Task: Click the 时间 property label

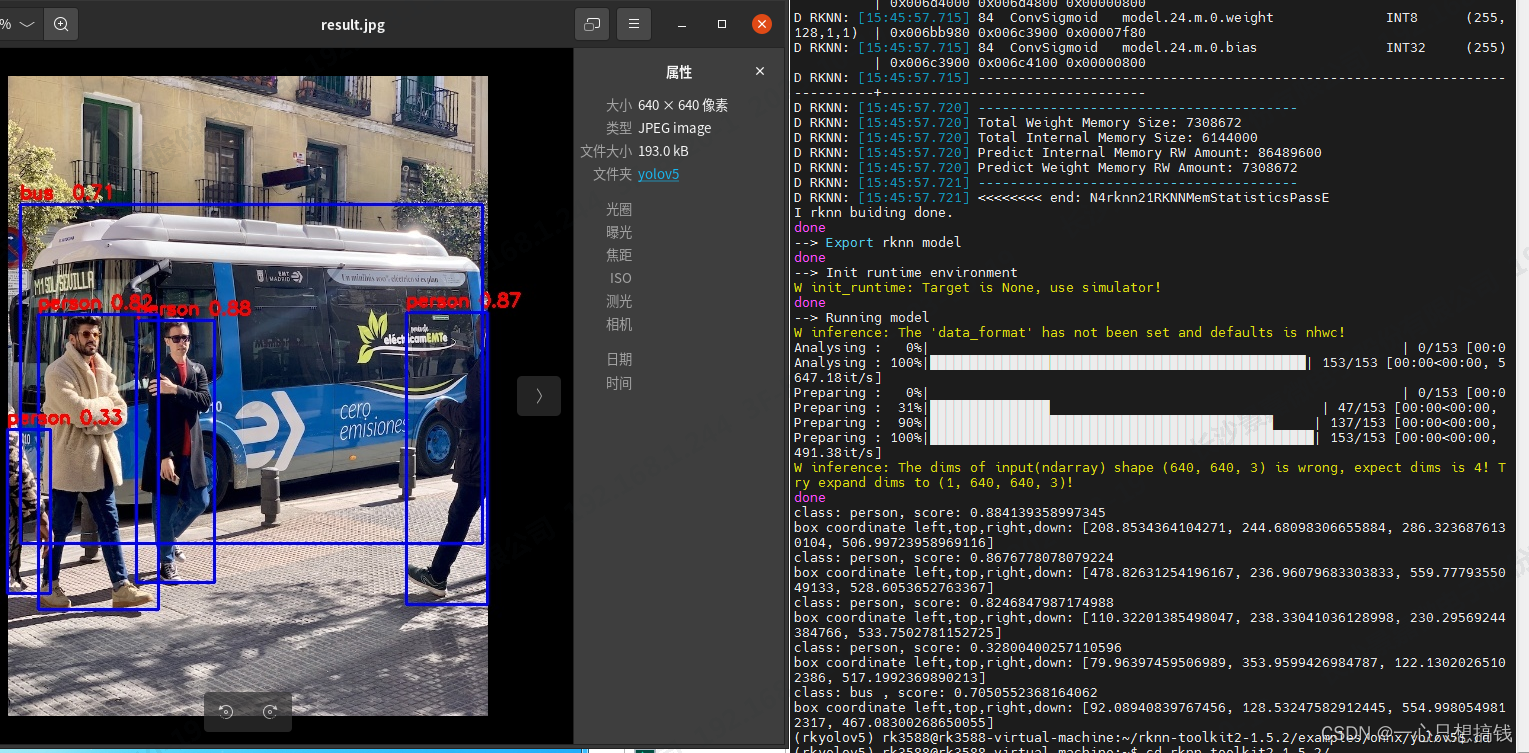Action: (619, 383)
